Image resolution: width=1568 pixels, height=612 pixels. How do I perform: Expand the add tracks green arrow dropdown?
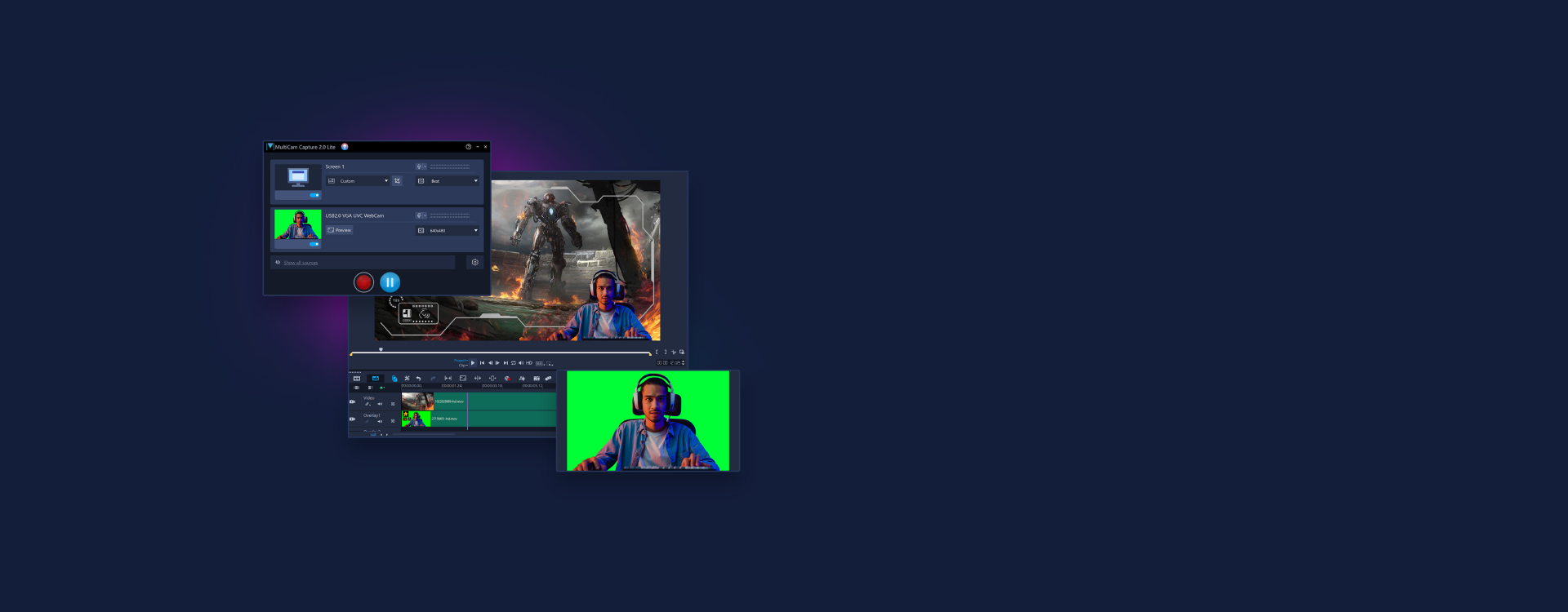tap(382, 388)
